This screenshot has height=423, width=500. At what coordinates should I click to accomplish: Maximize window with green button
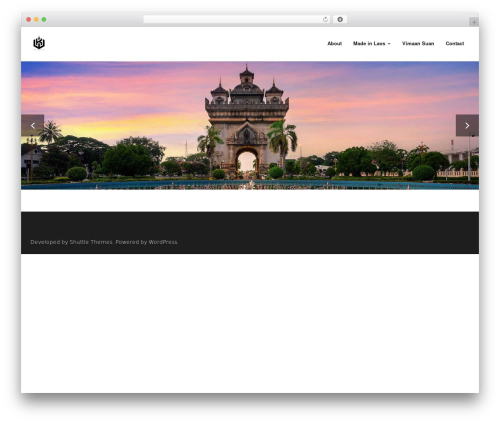pos(44,19)
